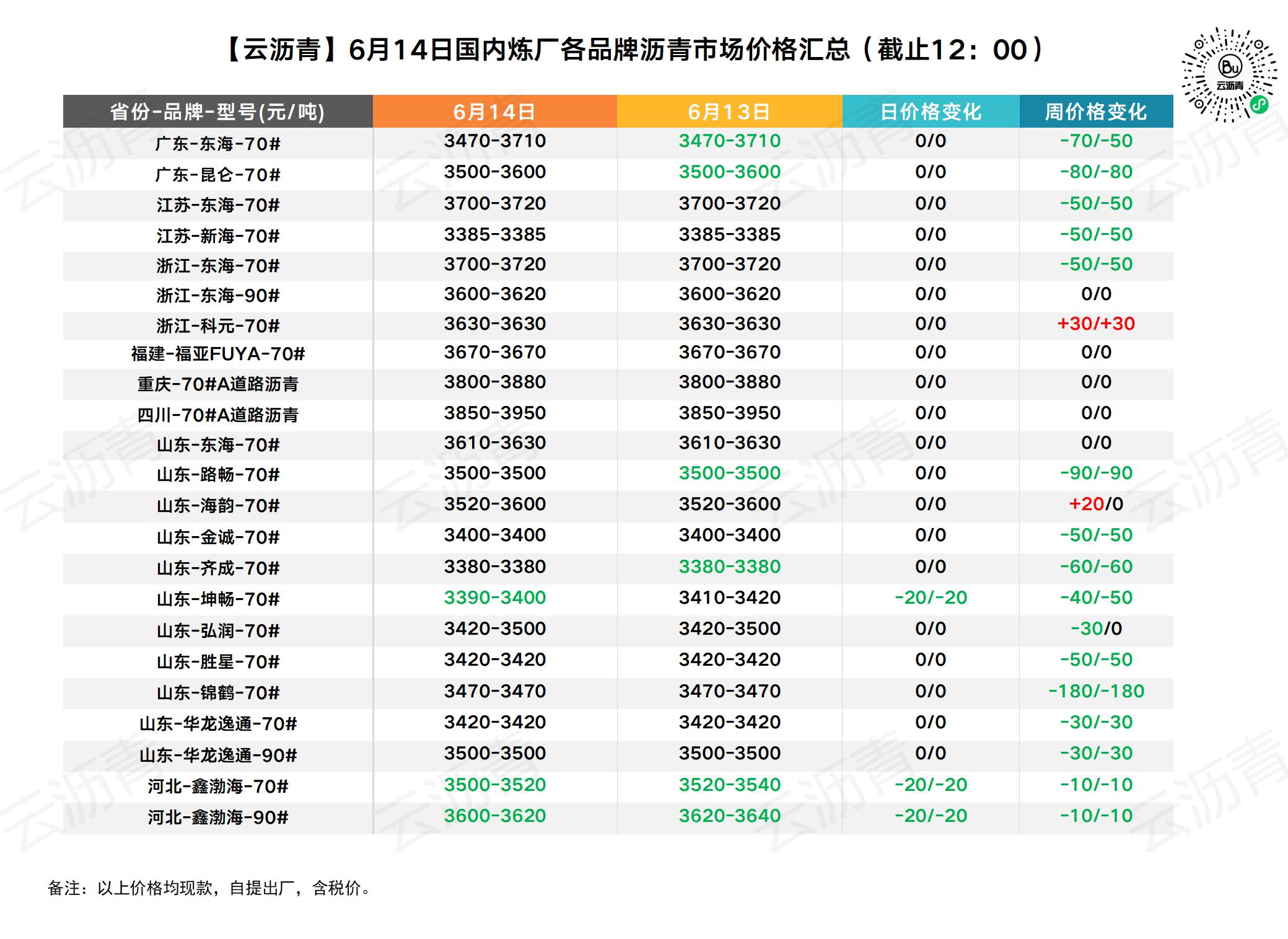This screenshot has height=939, width=1288.
Task: Click weekly change -80/-80 for 广东-昆仑
Action: pos(1096,172)
